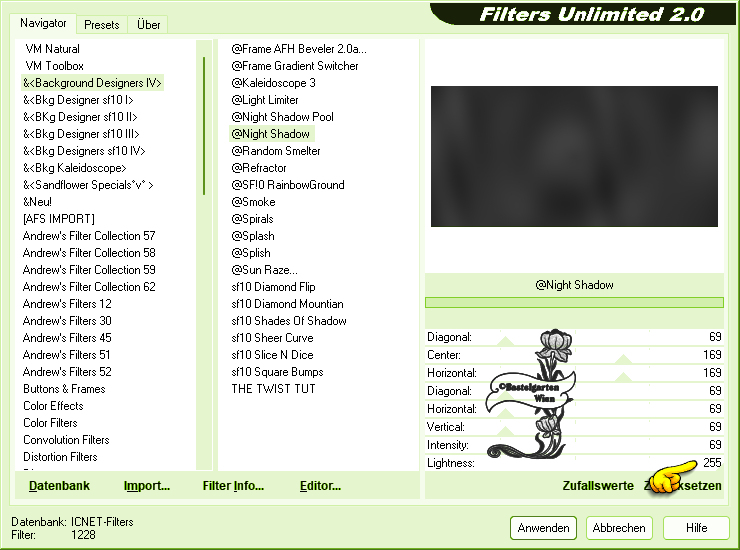Screen dimensions: 740x550
Task: Choose the @Night Shadow filter
Action: tap(272, 134)
